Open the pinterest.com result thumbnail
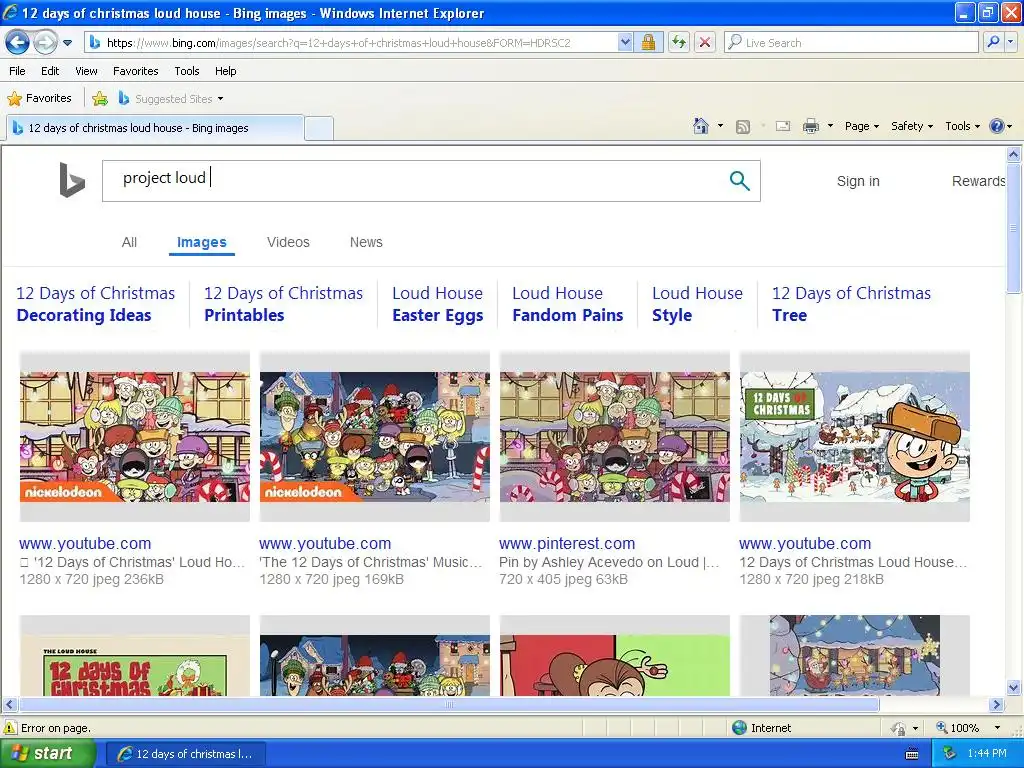Screen dimensions: 1024x768 coord(615,437)
